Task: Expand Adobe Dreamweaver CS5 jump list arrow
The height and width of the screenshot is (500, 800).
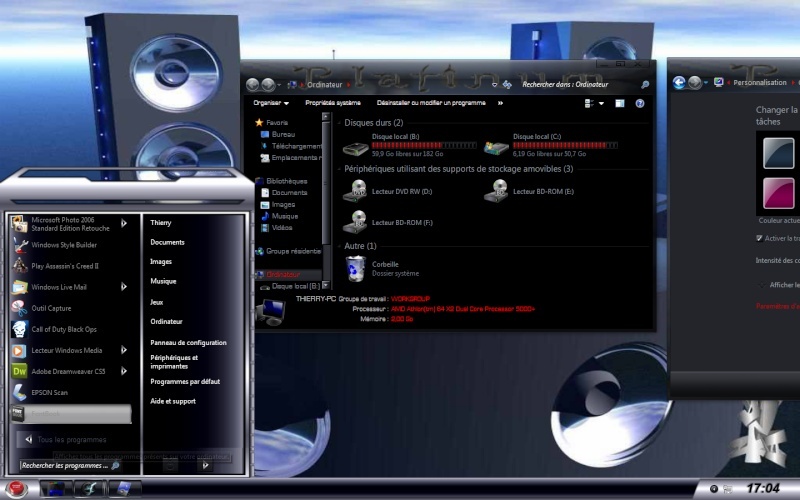Action: click(123, 371)
